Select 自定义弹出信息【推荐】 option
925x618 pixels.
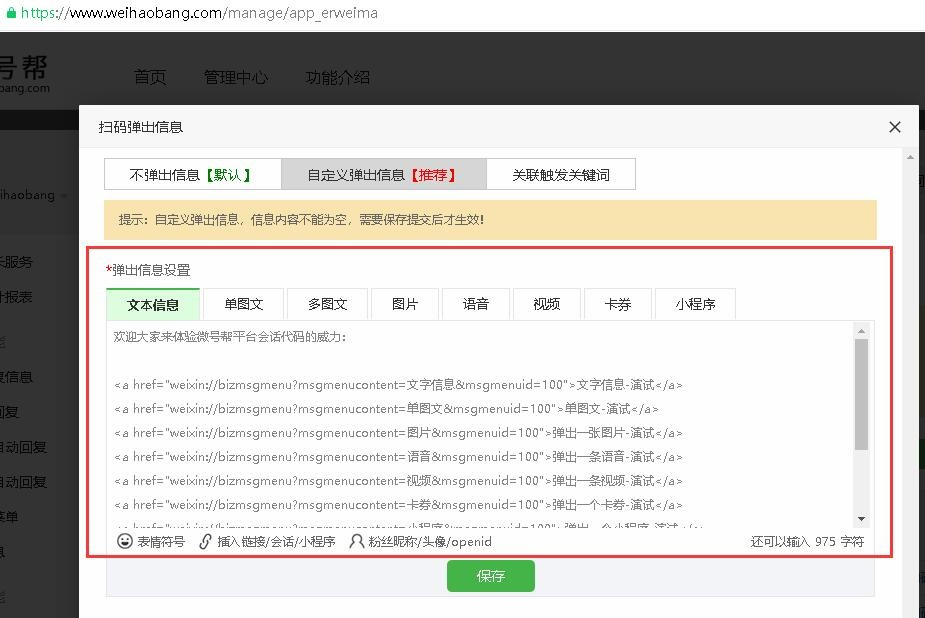point(383,175)
